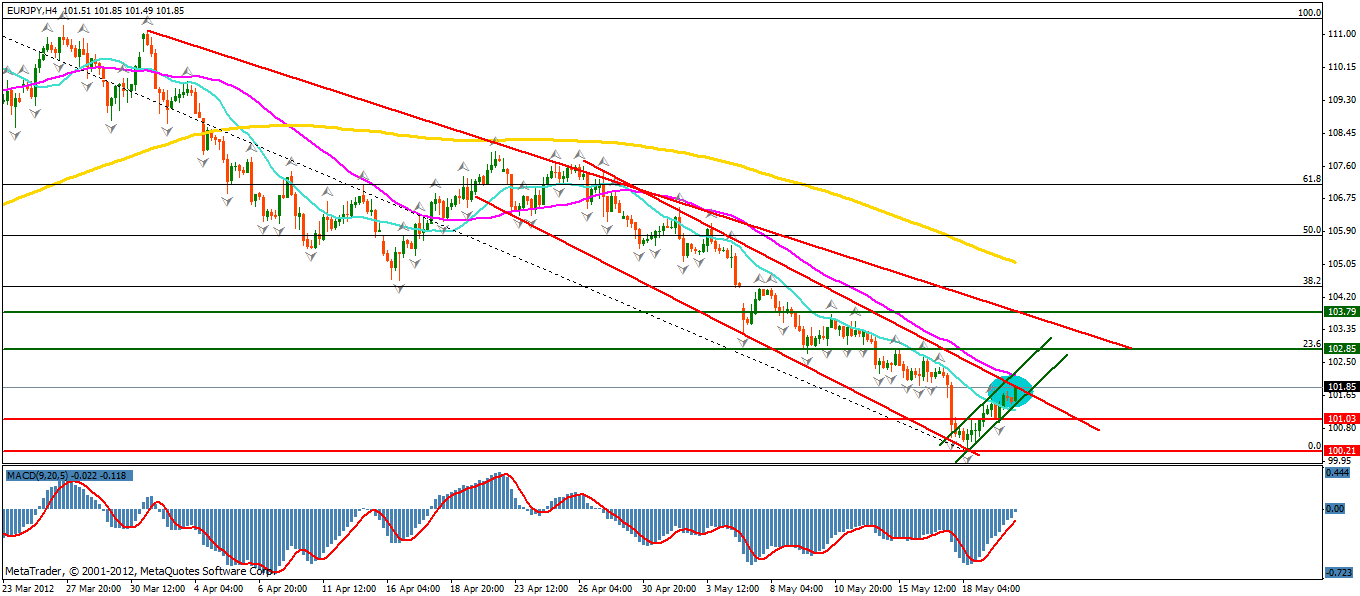Screen dimensions: 1360x596
Task: Click the MetaTrader copyright text
Action: tap(139, 570)
